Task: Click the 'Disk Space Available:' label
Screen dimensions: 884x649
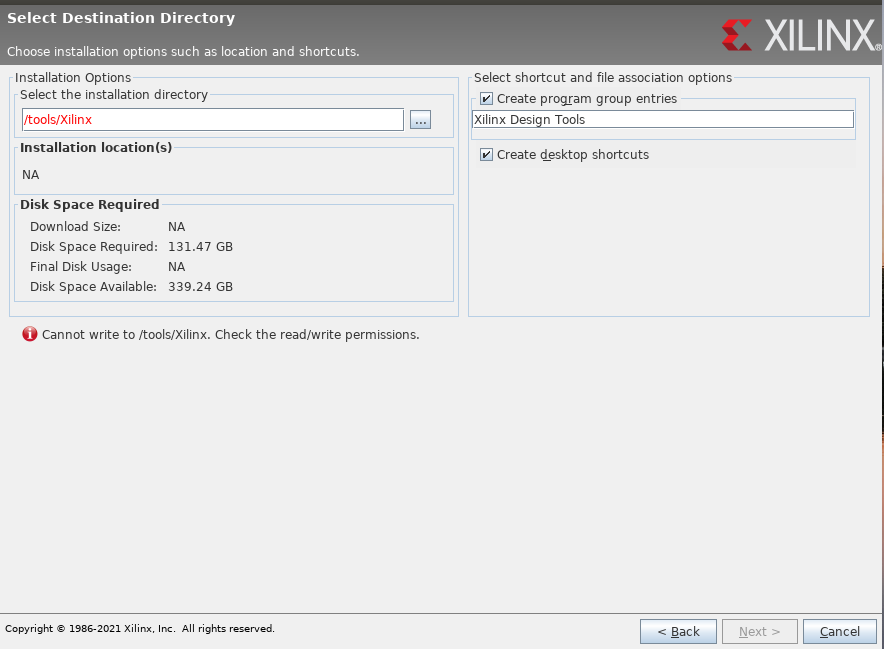Action: point(94,287)
